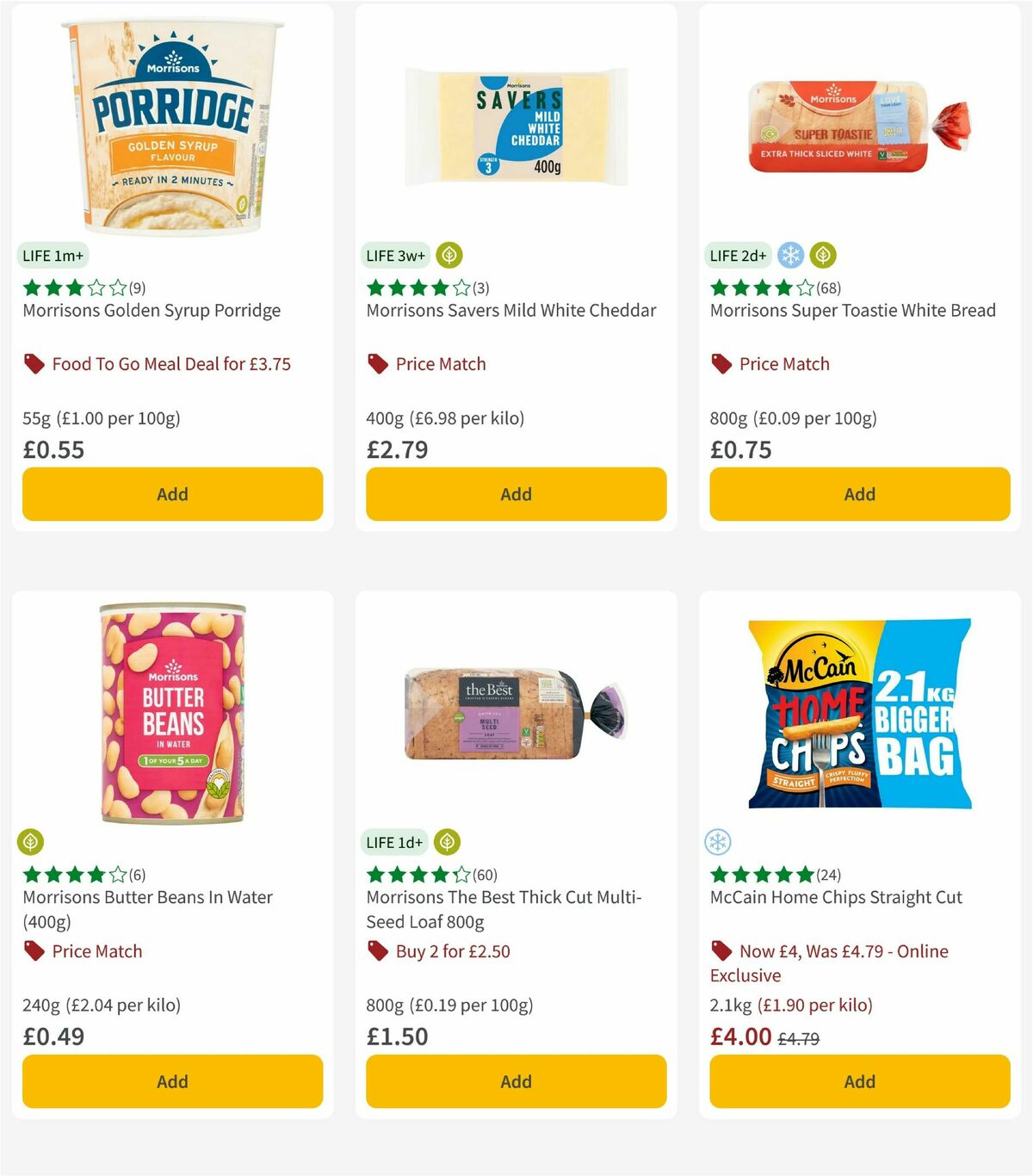The height and width of the screenshot is (1176, 1033).
Task: Click the red tag icon next to Food To Go Meal Deal
Action: (34, 364)
